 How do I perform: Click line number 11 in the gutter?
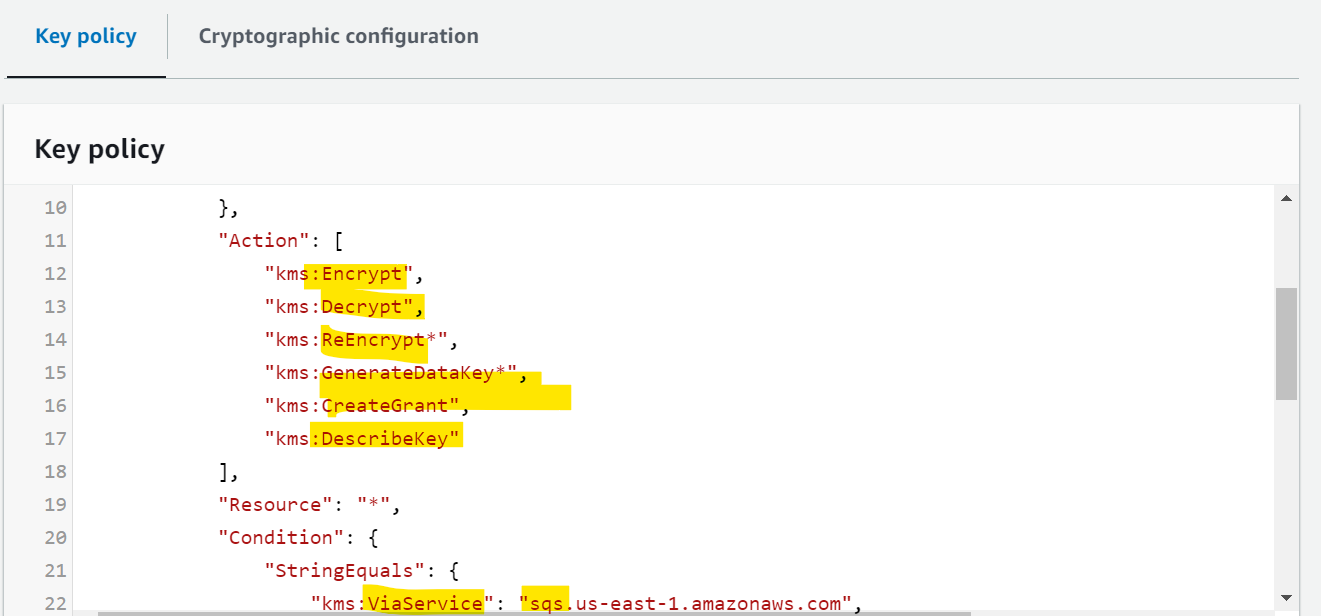coord(55,240)
